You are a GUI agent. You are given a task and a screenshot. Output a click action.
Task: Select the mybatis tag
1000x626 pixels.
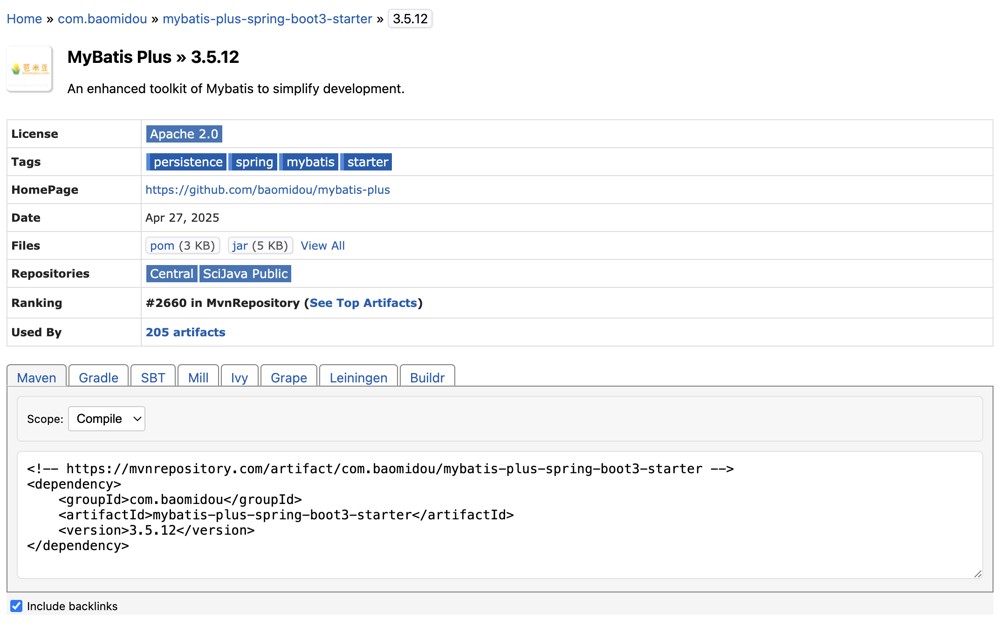309,162
